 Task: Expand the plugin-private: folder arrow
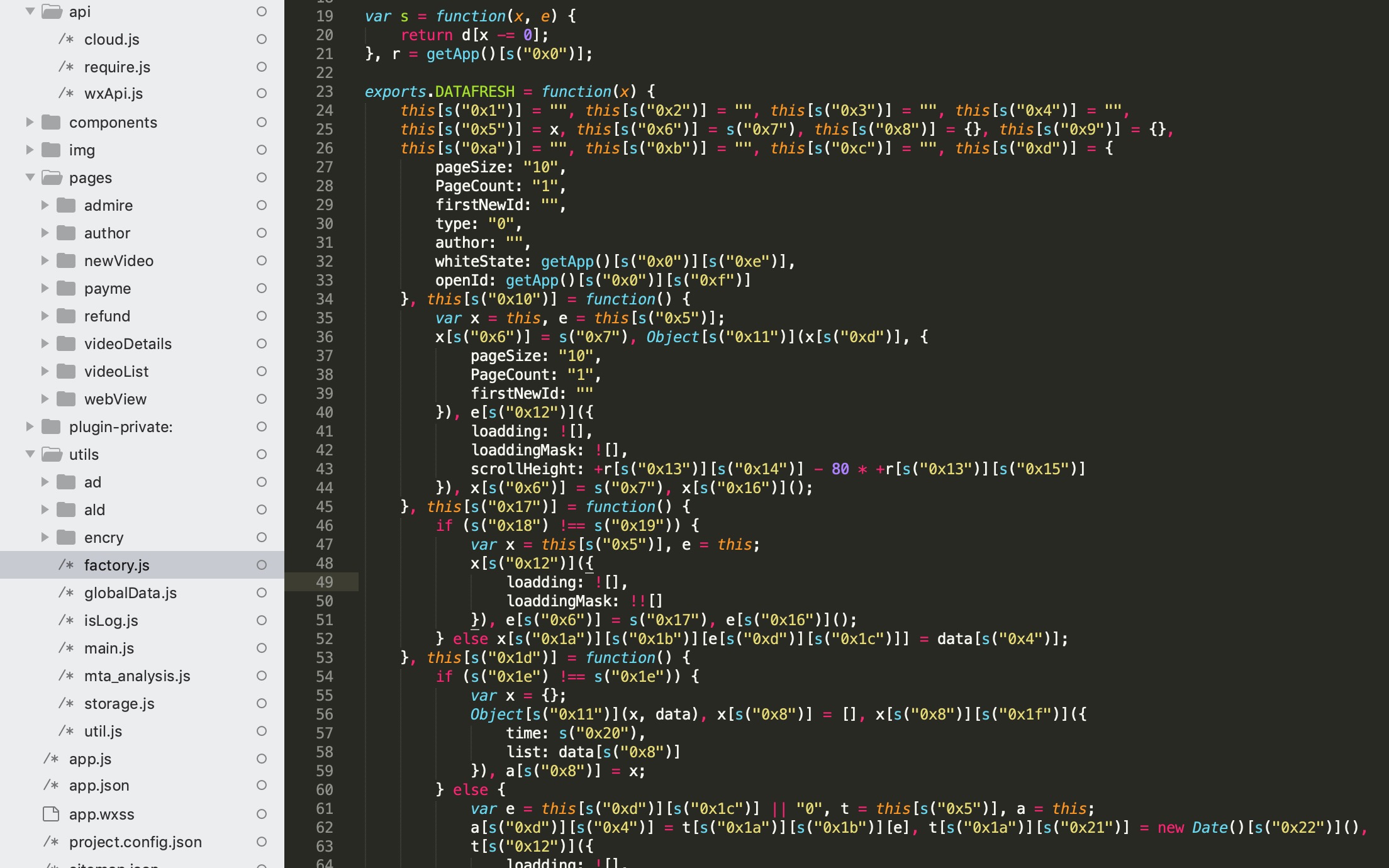(x=30, y=426)
